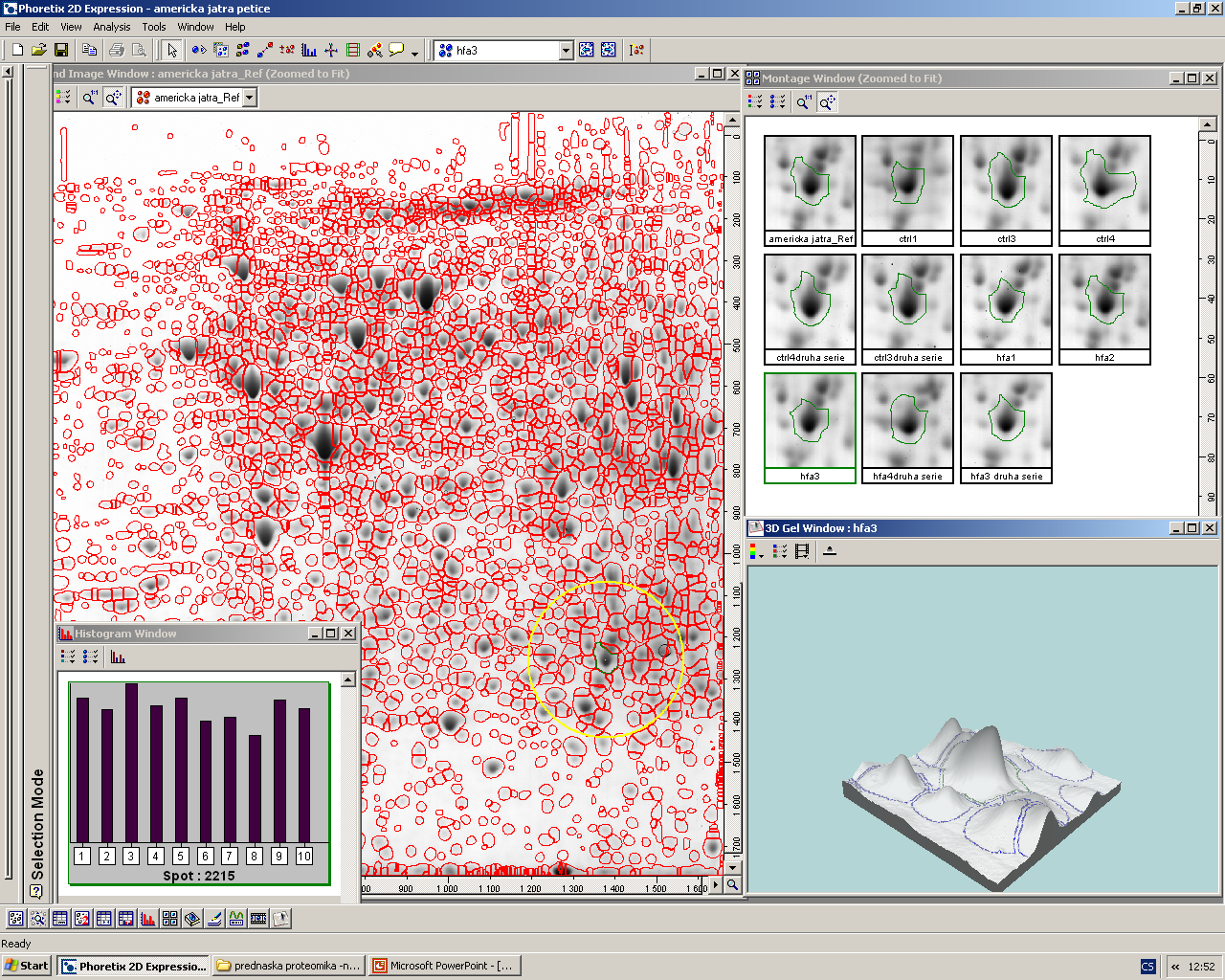Open the File menu

pyautogui.click(x=12, y=27)
